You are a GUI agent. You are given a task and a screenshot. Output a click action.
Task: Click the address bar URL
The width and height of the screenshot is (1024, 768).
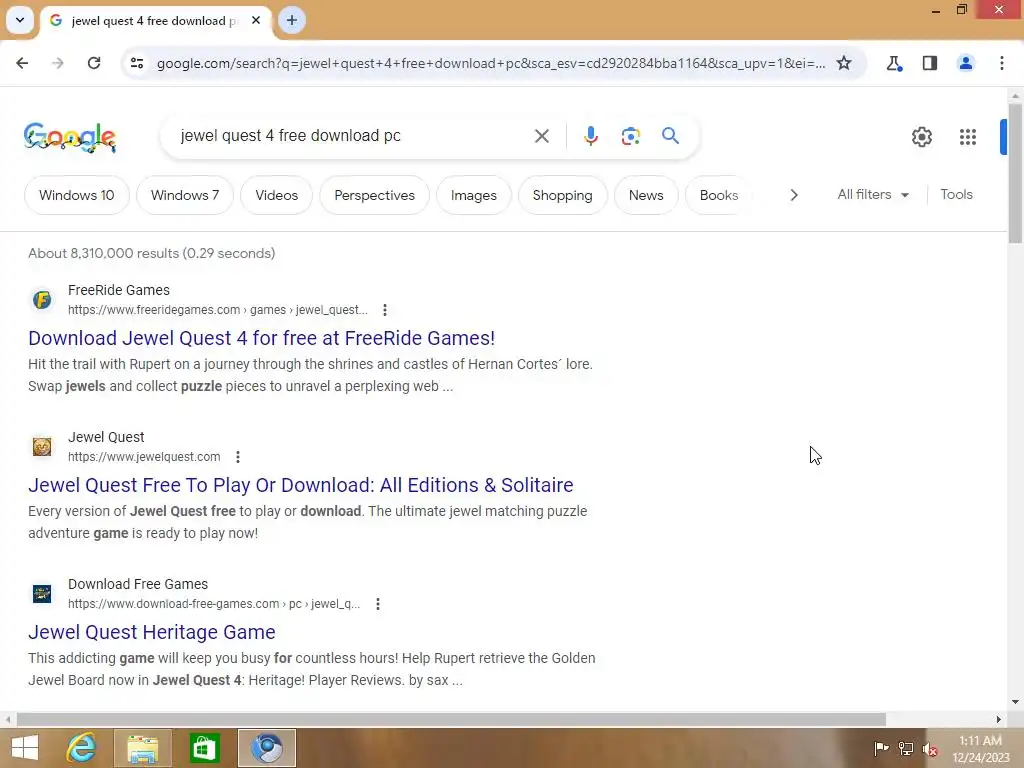pos(490,63)
